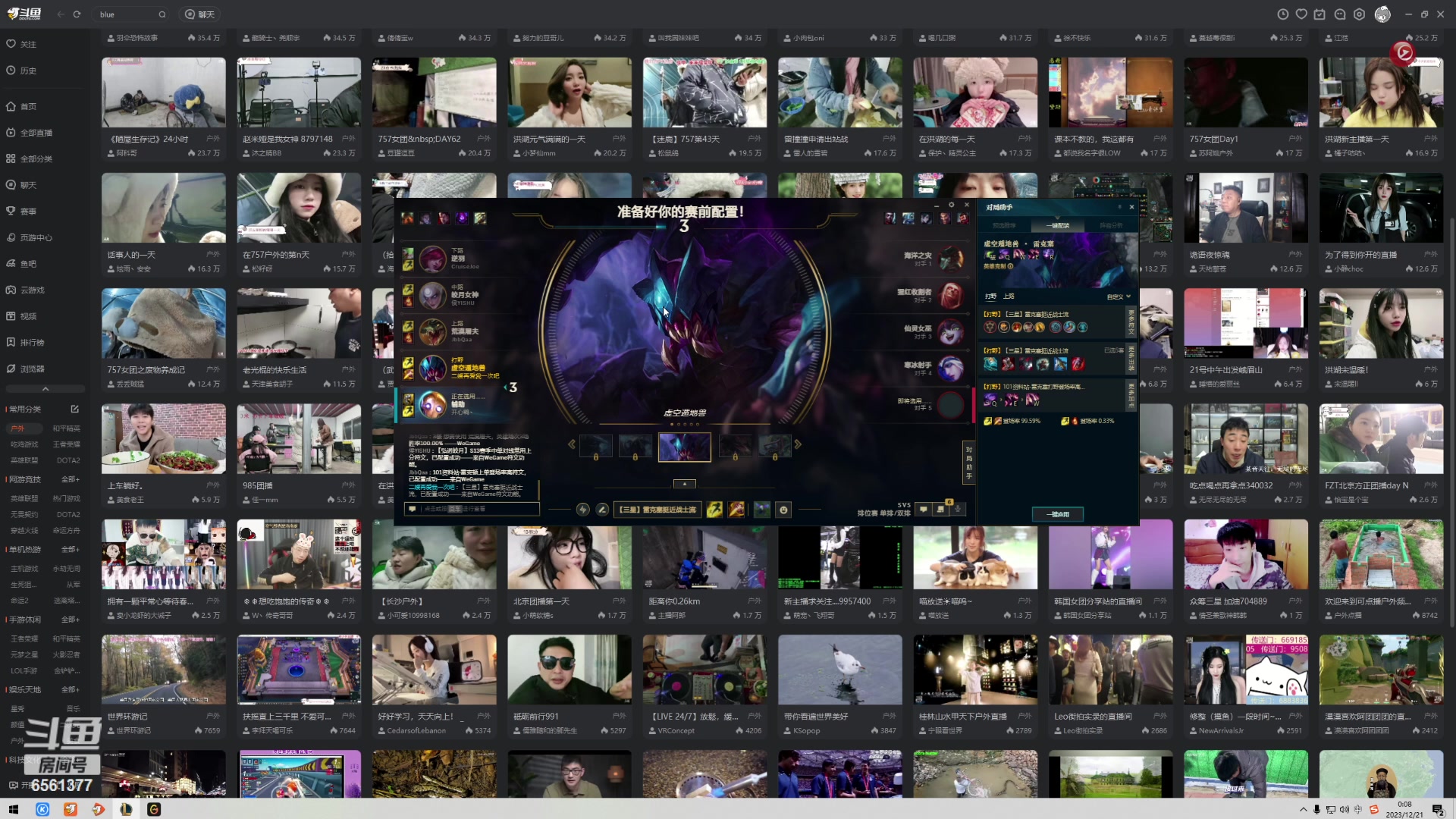Expand the skin panel with the up arrow
The width and height of the screenshot is (1456, 819).
click(x=684, y=484)
